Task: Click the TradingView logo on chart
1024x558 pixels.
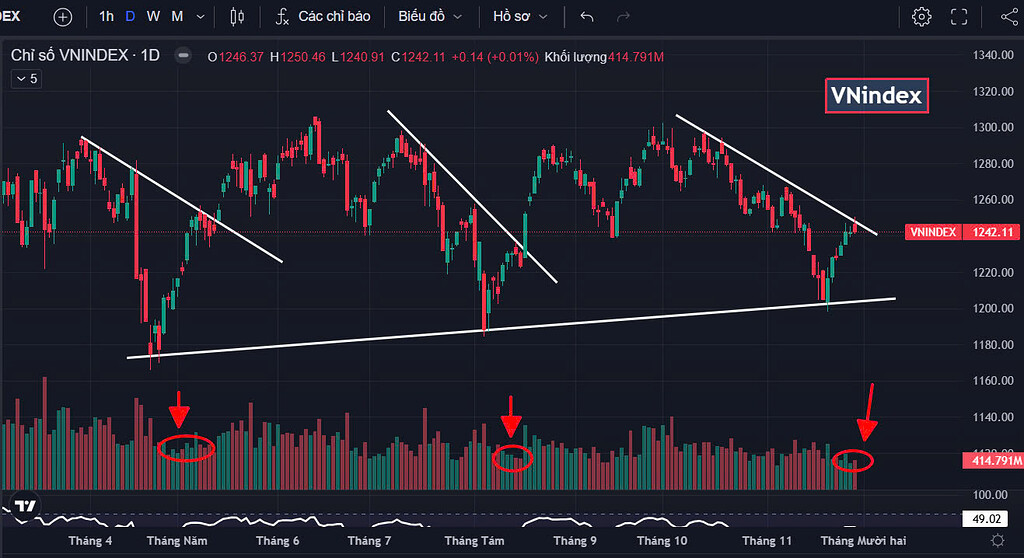Action: pos(27,507)
